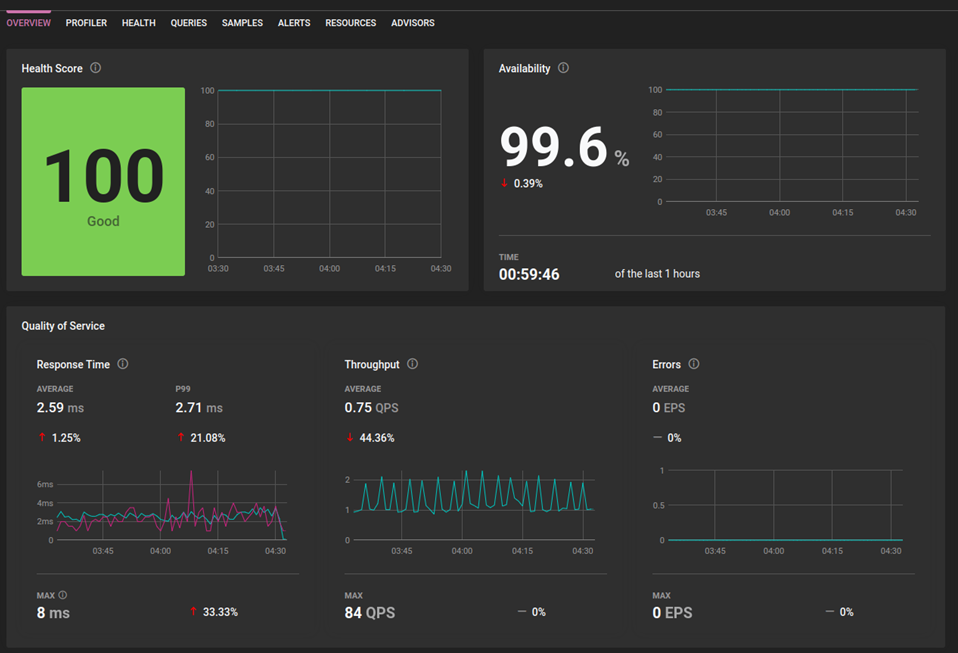
Task: Open the Overview tab
Action: [29, 23]
